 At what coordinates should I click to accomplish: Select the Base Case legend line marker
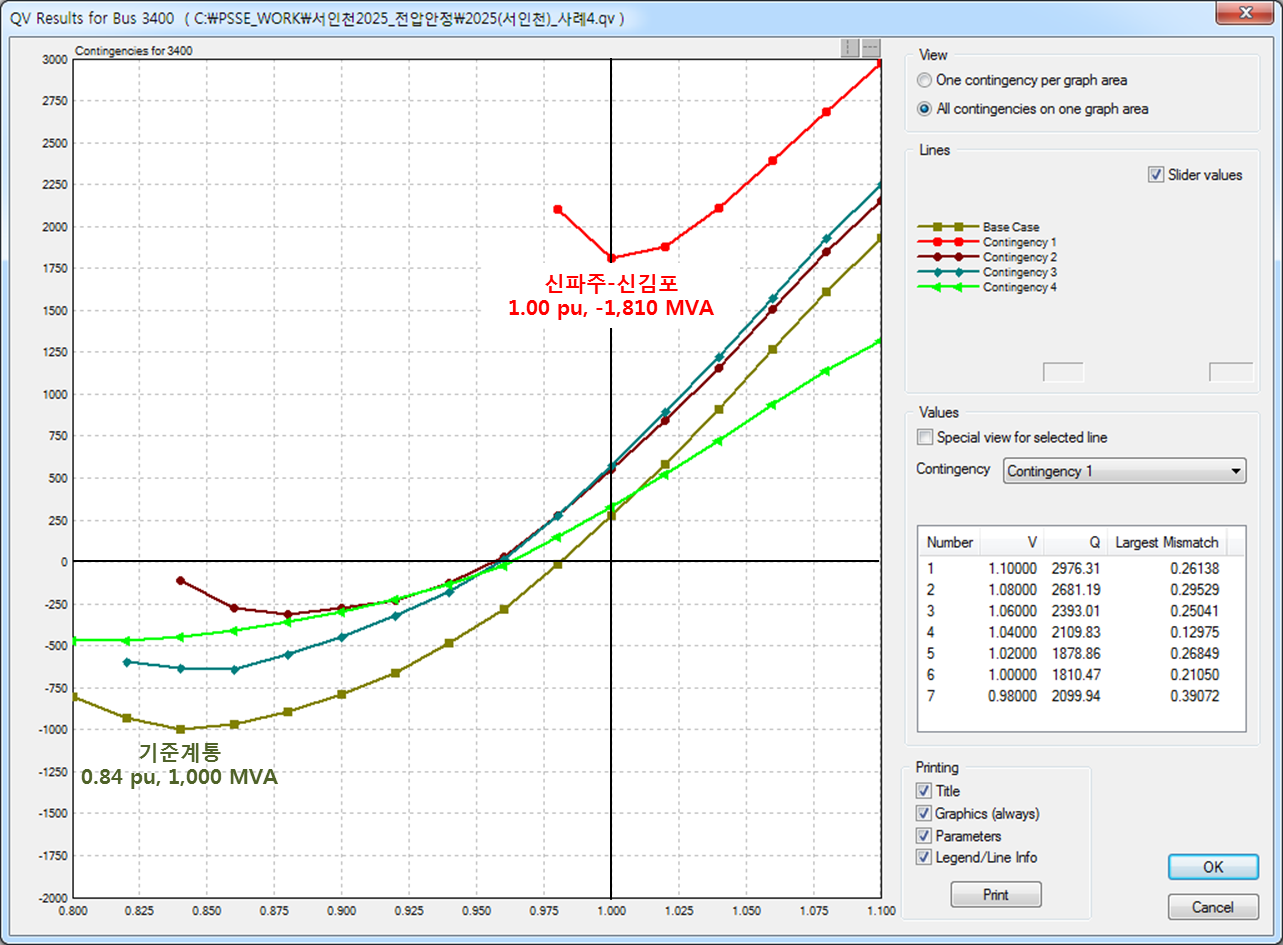click(x=947, y=227)
